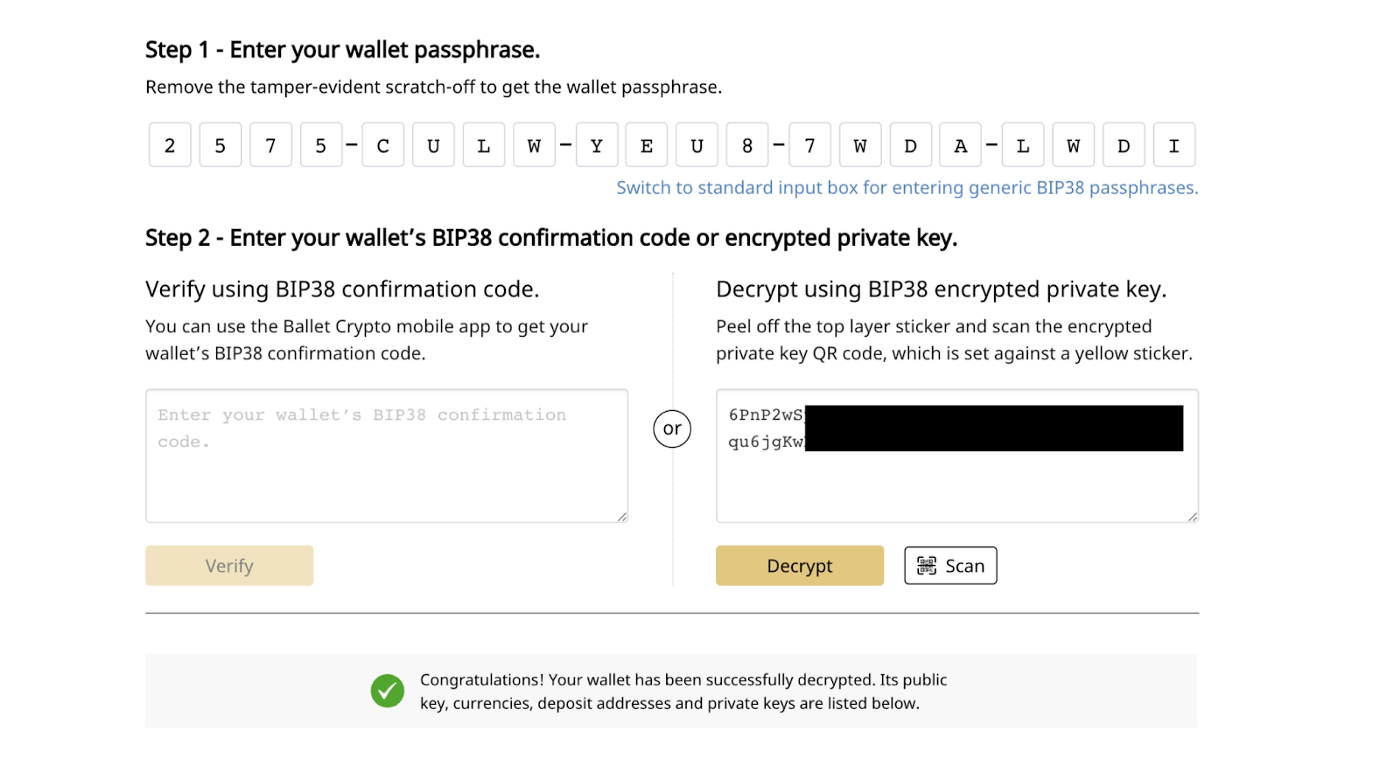Click the congratulations success message banner

click(x=670, y=690)
